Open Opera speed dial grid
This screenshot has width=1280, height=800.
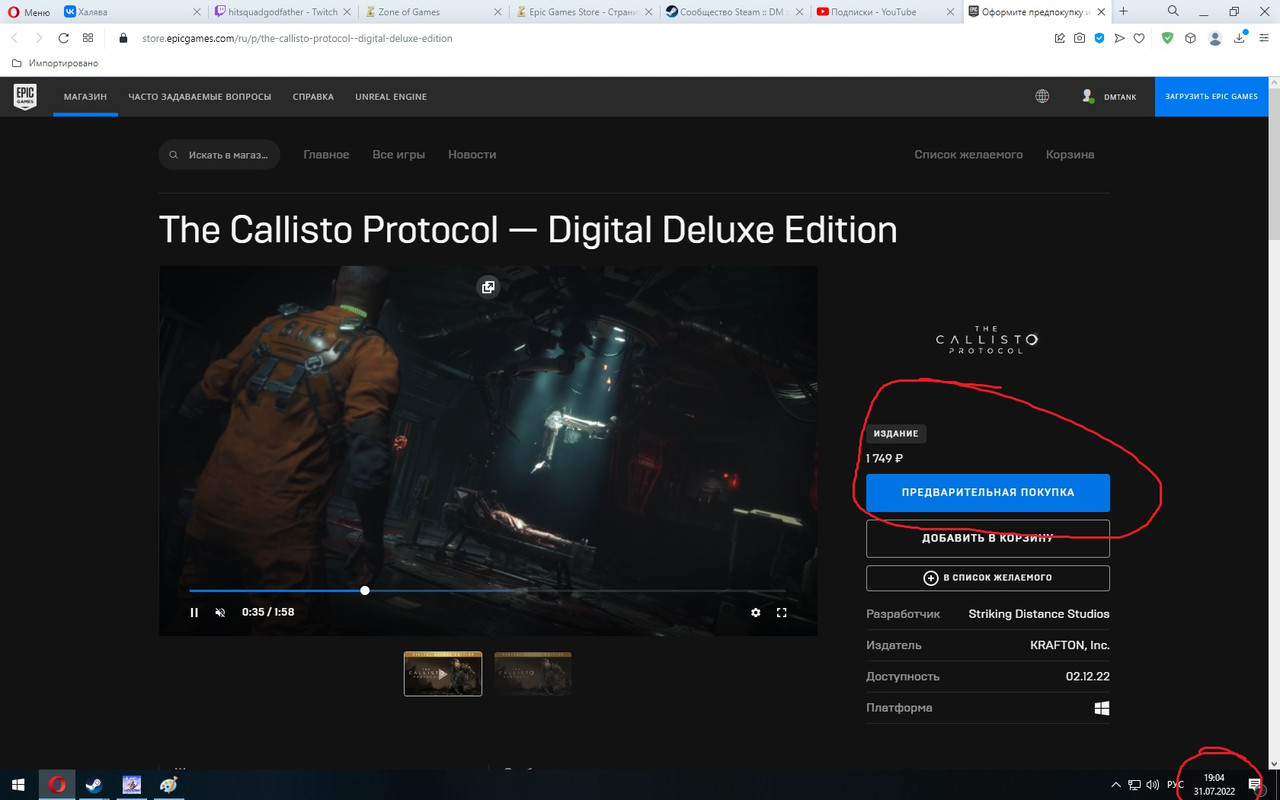pyautogui.click(x=88, y=38)
